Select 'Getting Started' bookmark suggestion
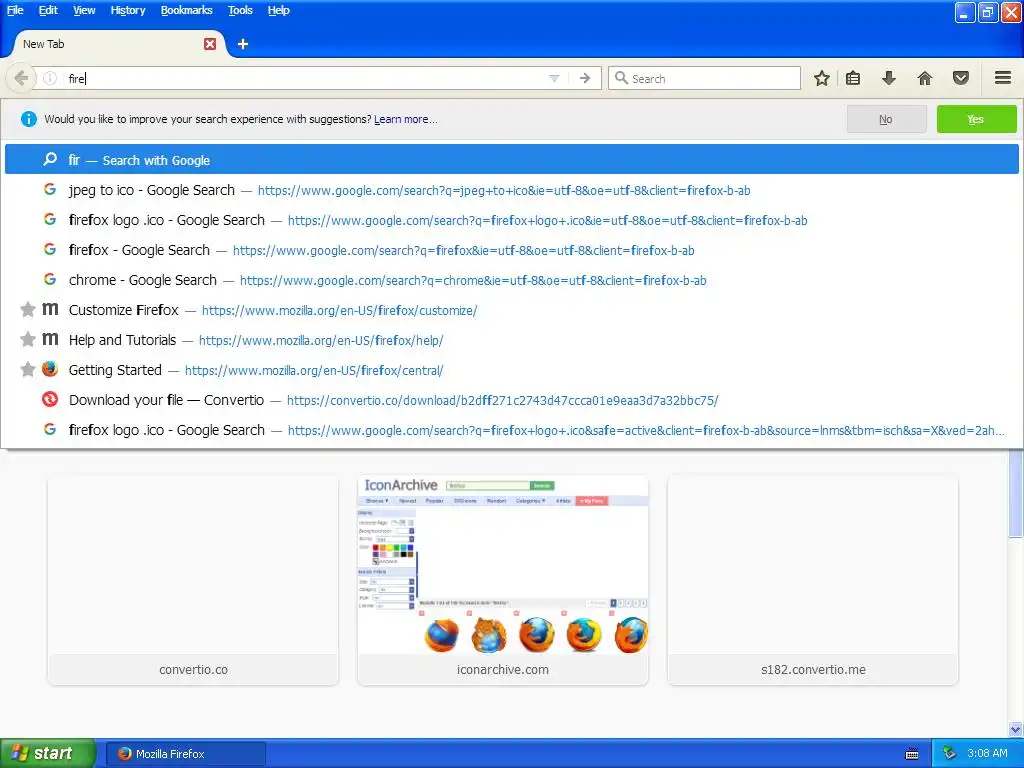Viewport: 1024px width, 768px height. point(511,370)
